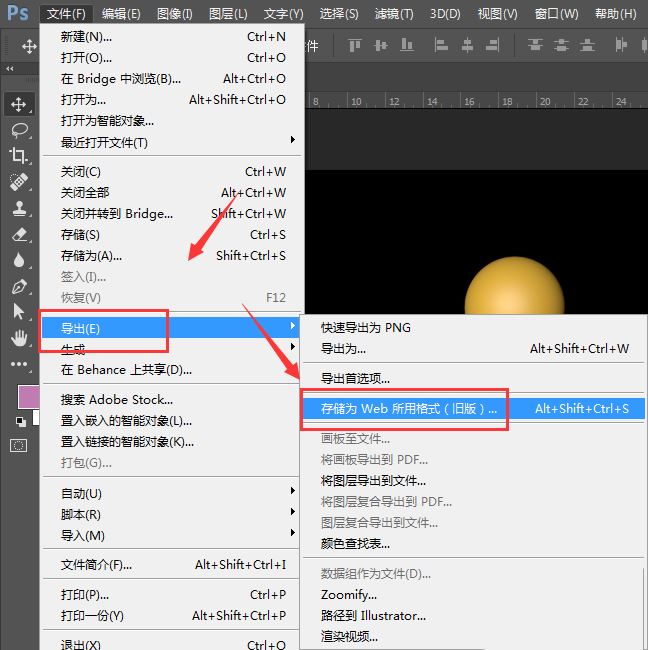
Task: Expand the 导入(M) submenu
Action: click(x=171, y=536)
